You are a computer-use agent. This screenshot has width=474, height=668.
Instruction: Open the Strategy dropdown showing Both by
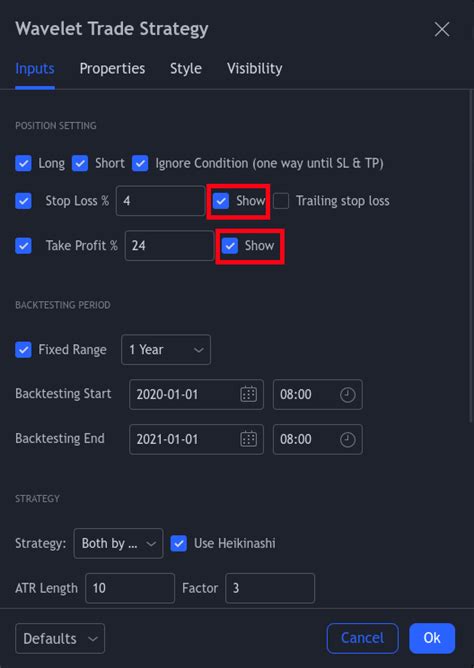pyautogui.click(x=118, y=543)
